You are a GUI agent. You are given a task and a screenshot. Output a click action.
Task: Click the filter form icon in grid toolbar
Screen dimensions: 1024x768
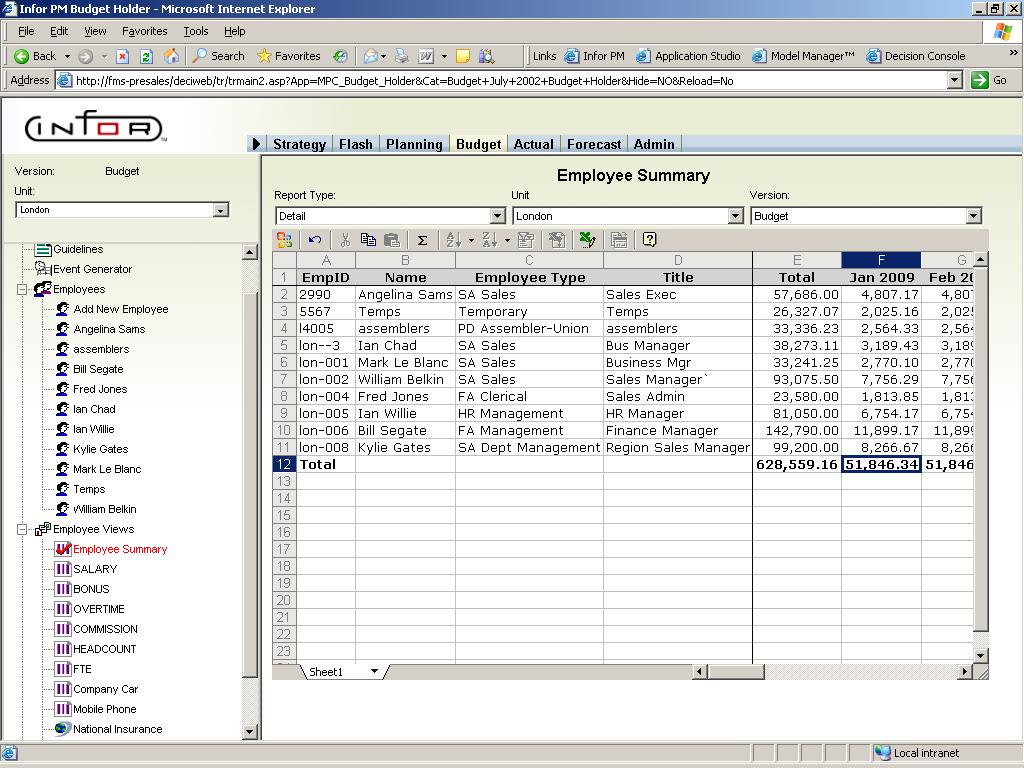tap(526, 240)
